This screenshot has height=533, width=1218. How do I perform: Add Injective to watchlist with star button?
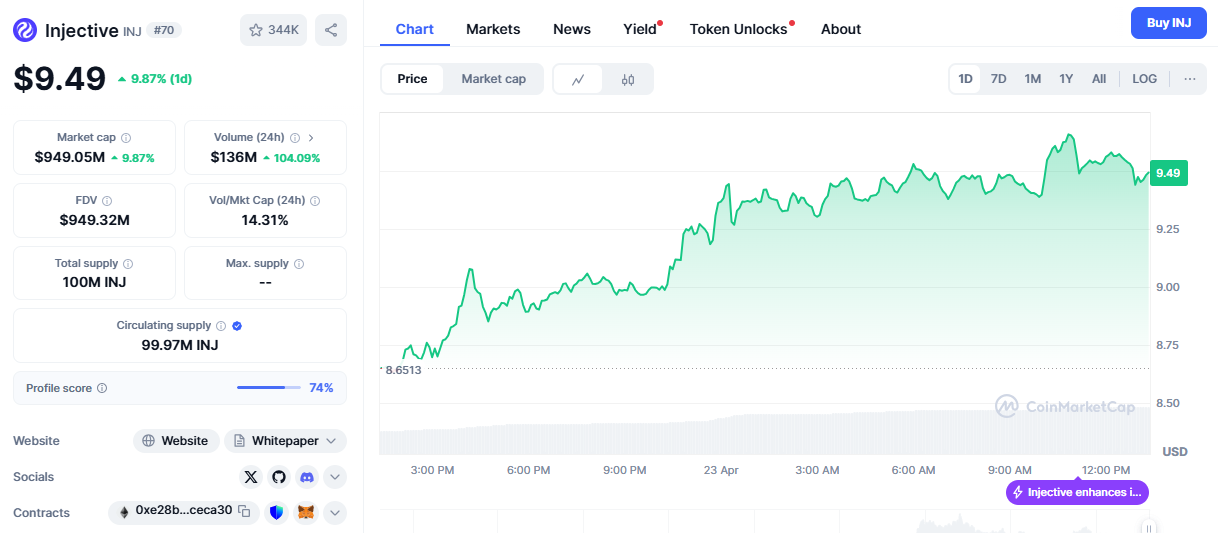pyautogui.click(x=273, y=30)
